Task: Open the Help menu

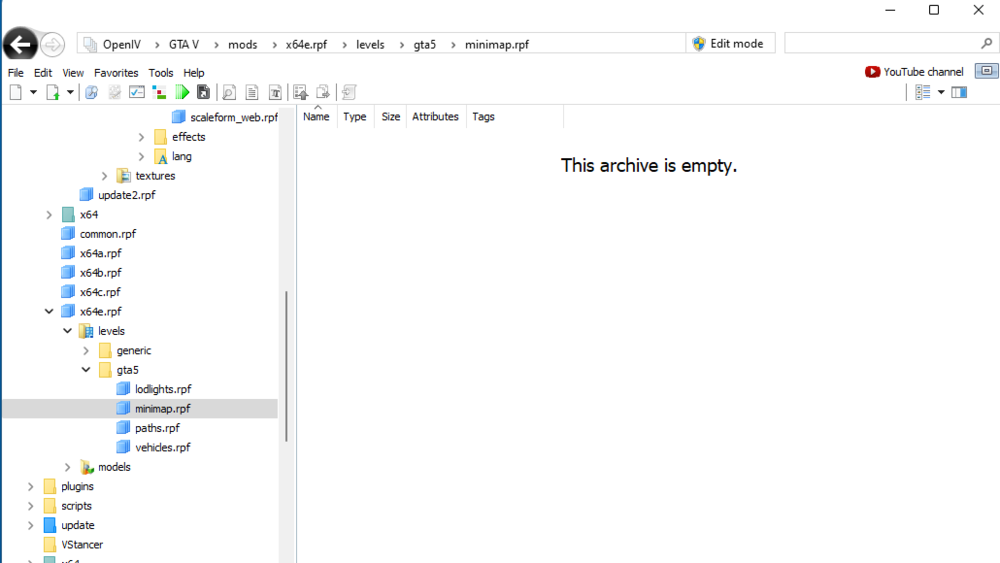Action: [194, 73]
